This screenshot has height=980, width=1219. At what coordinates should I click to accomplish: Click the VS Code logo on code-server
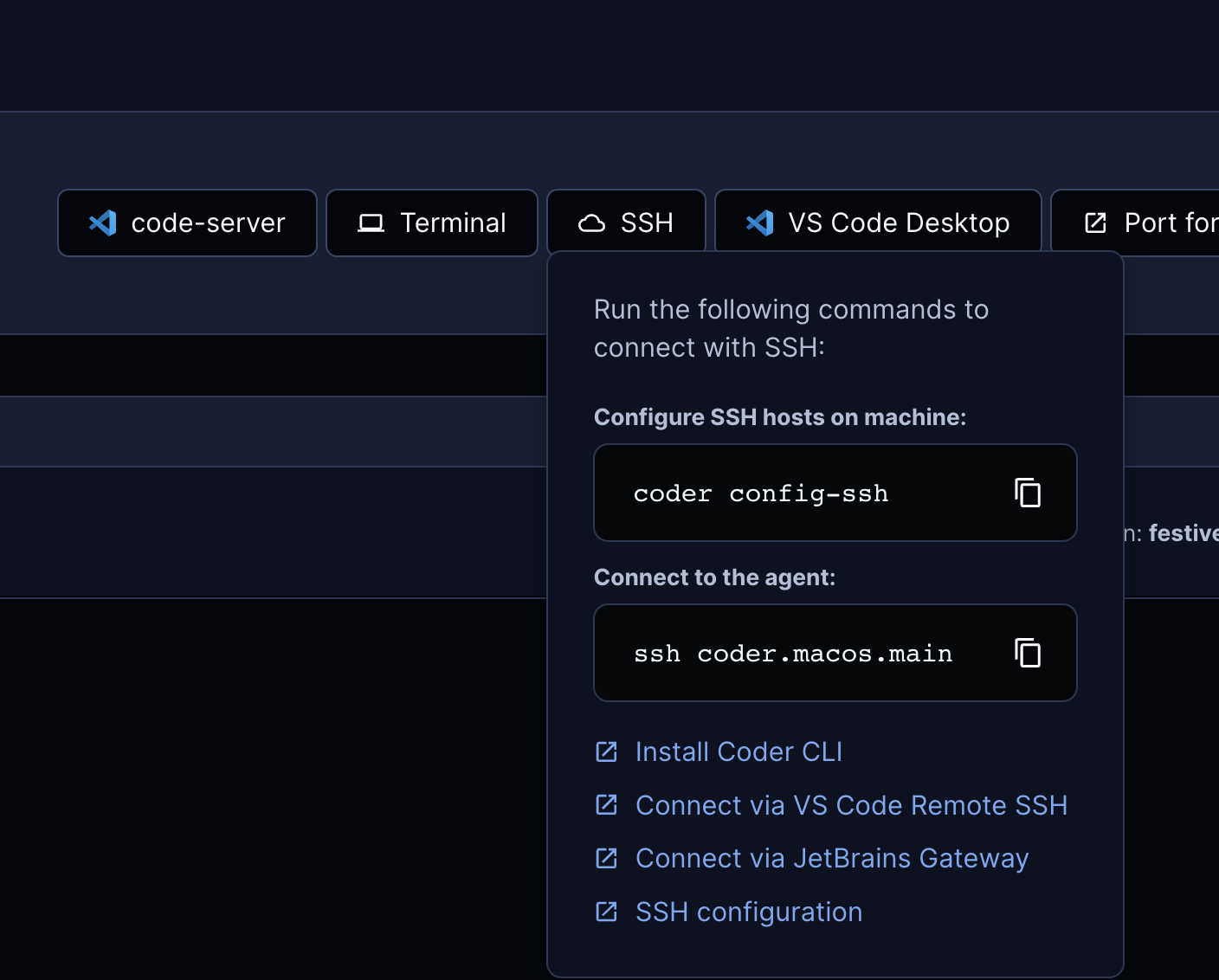(103, 222)
